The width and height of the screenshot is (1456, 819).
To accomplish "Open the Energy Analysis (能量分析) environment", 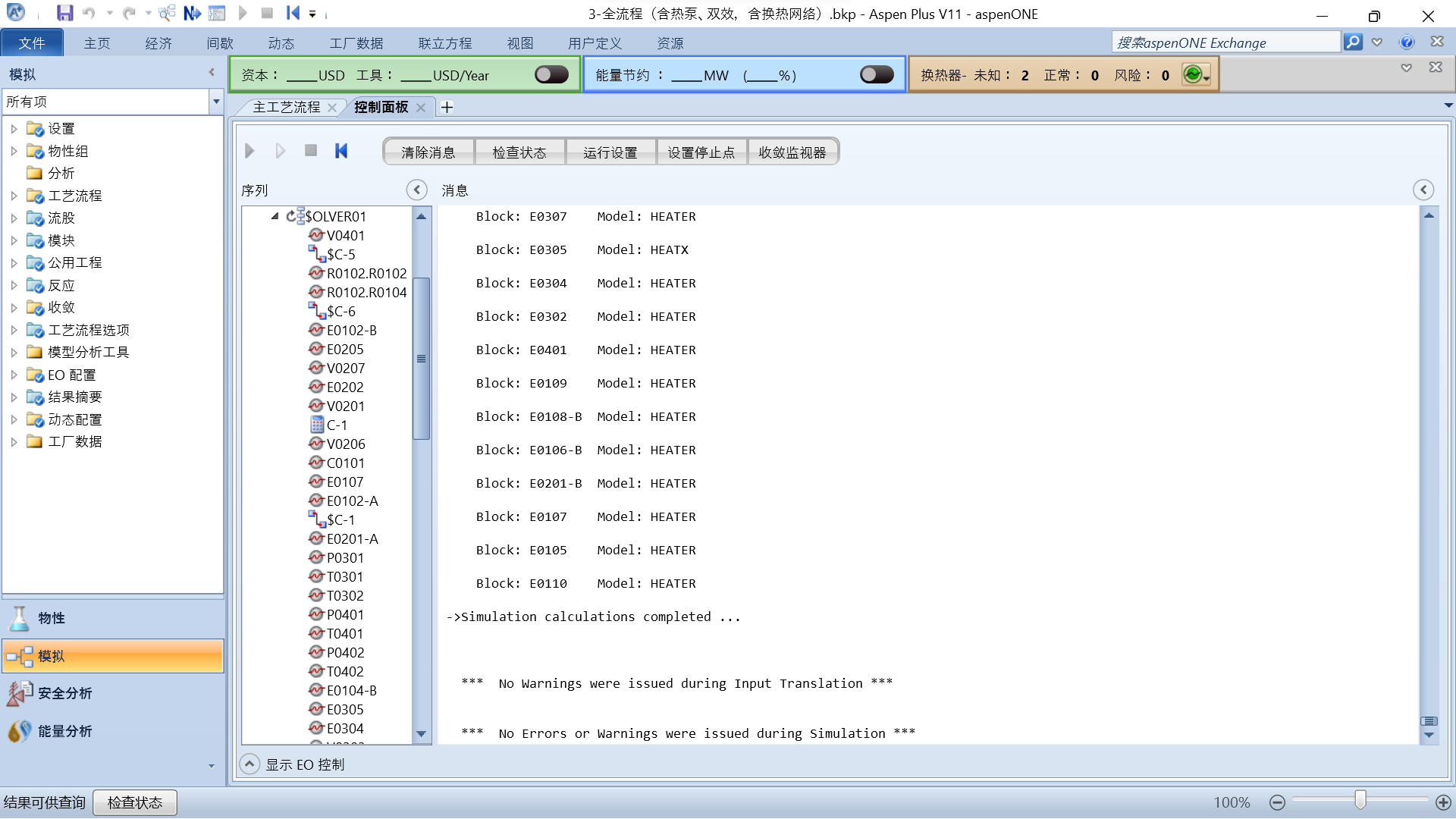I will [x=64, y=731].
